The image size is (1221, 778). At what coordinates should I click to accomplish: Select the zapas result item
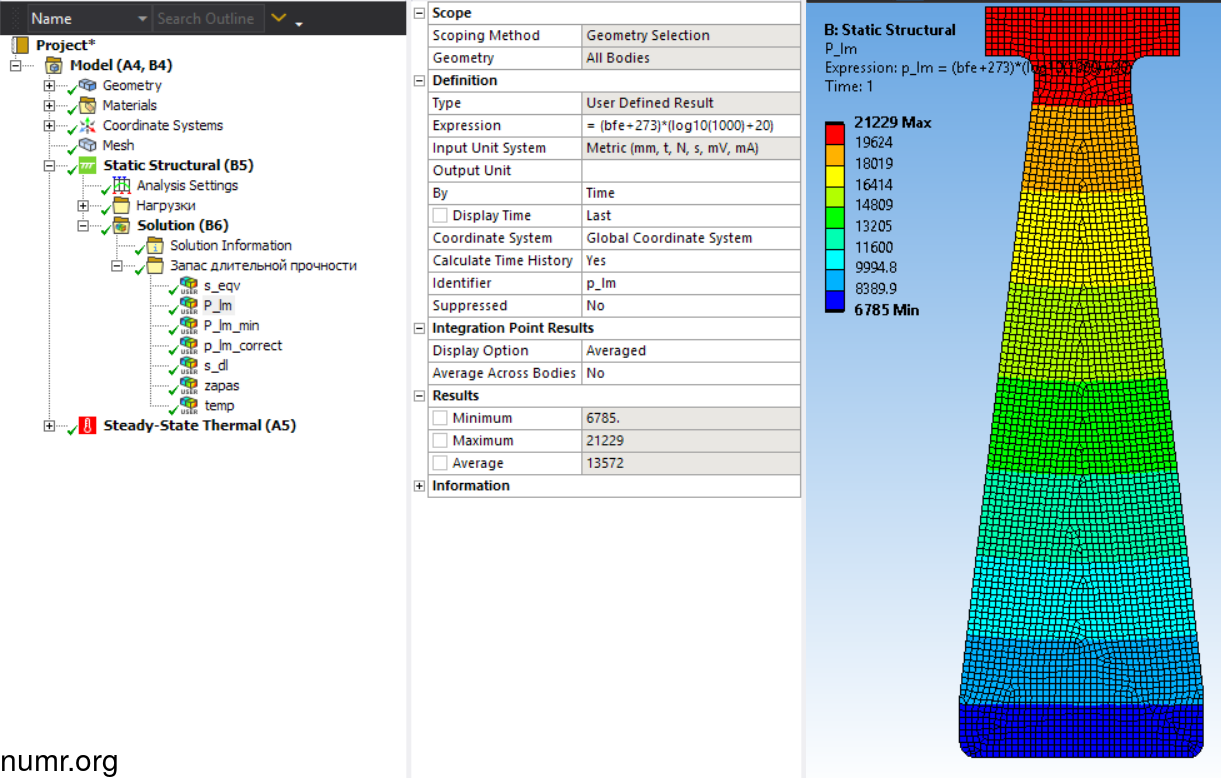click(x=220, y=386)
